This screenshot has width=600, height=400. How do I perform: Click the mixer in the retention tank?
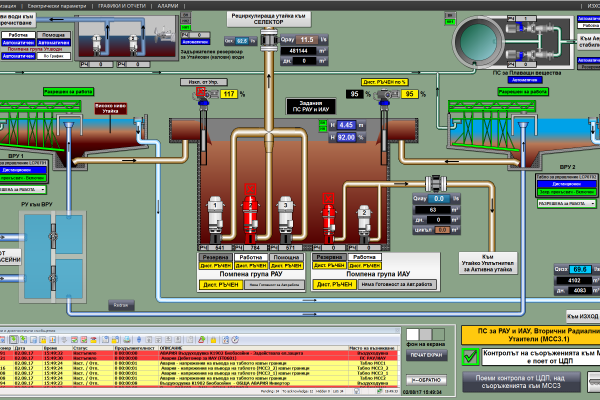pos(164,33)
